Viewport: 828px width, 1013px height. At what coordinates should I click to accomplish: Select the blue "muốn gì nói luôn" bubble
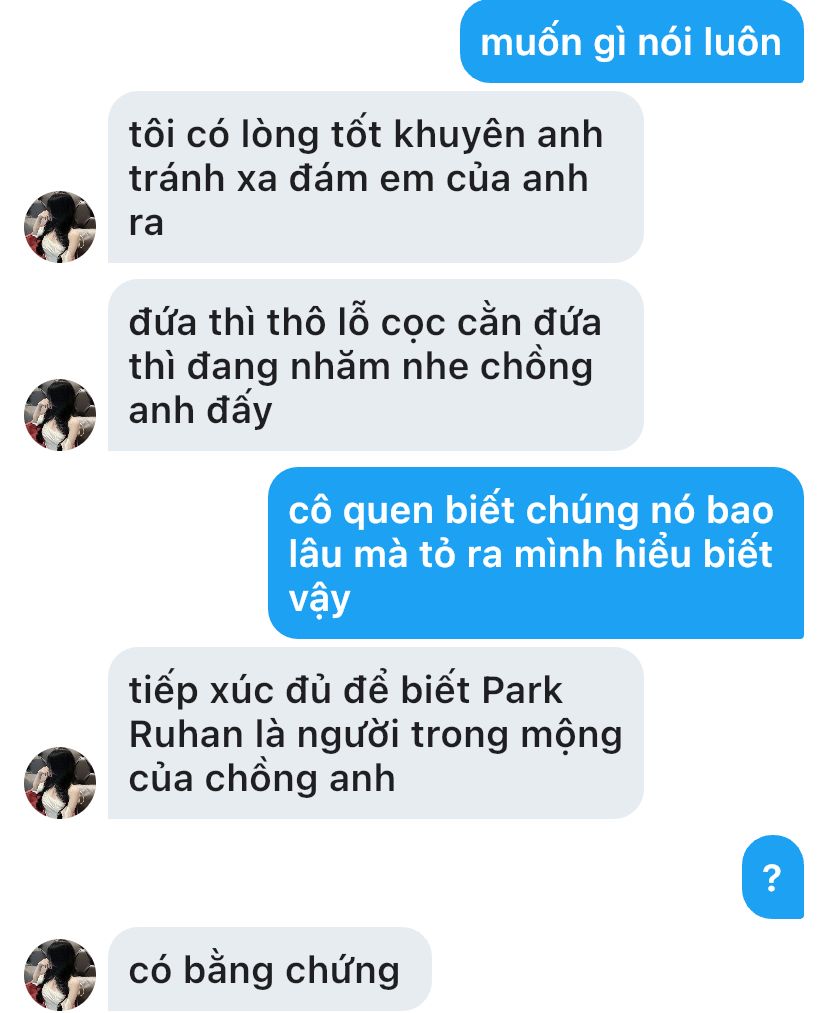click(632, 42)
